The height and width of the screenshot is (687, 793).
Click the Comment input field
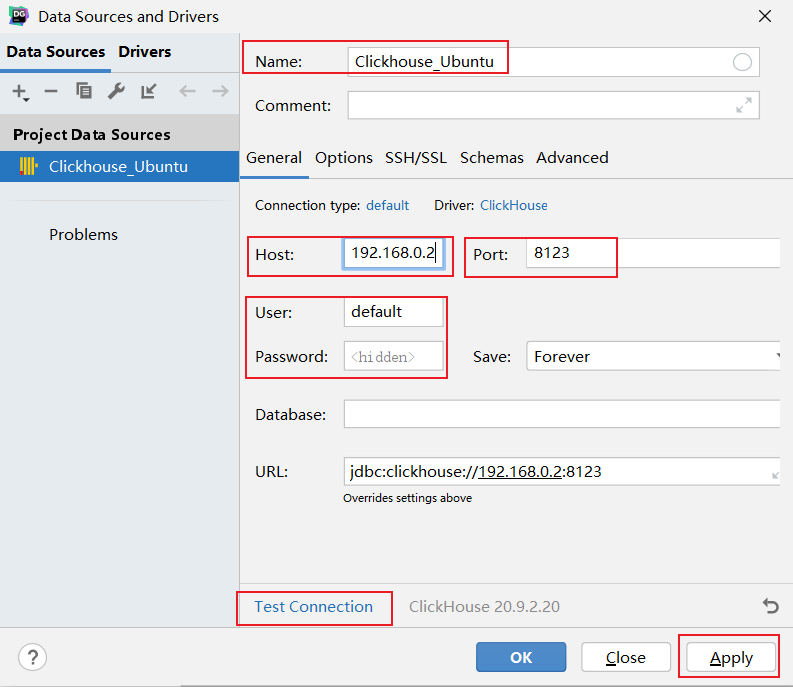(553, 105)
